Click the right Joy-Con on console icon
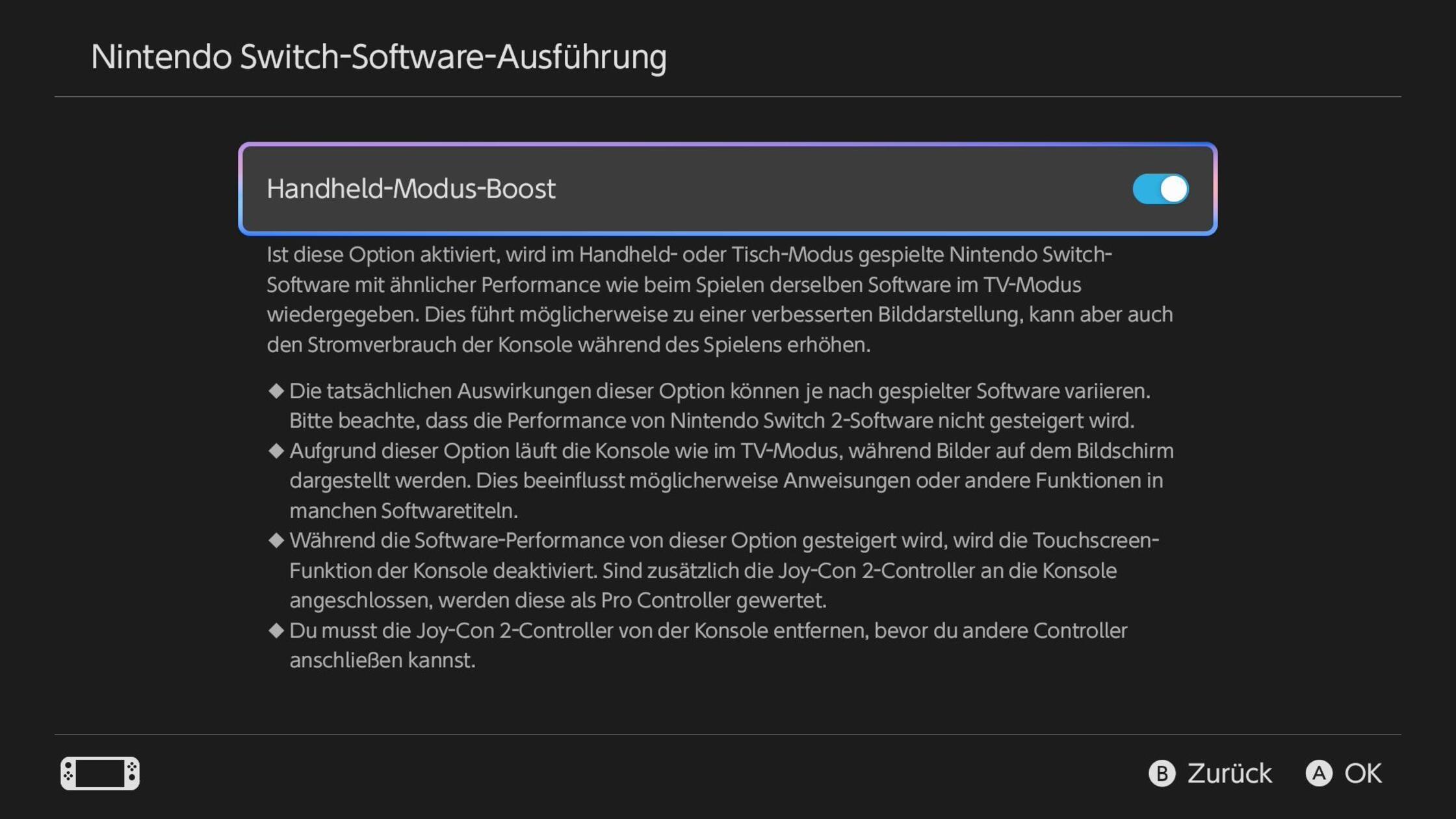Screen dimensions: 1456x819 [x=132, y=773]
